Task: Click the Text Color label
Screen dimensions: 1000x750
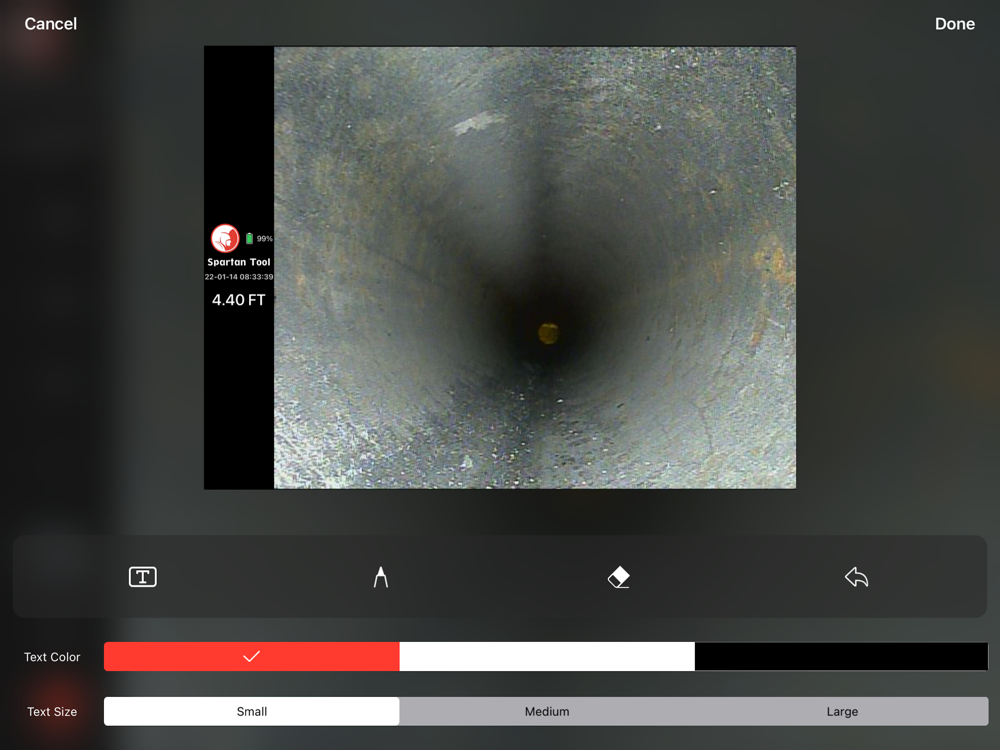Action: pyautogui.click(x=52, y=657)
